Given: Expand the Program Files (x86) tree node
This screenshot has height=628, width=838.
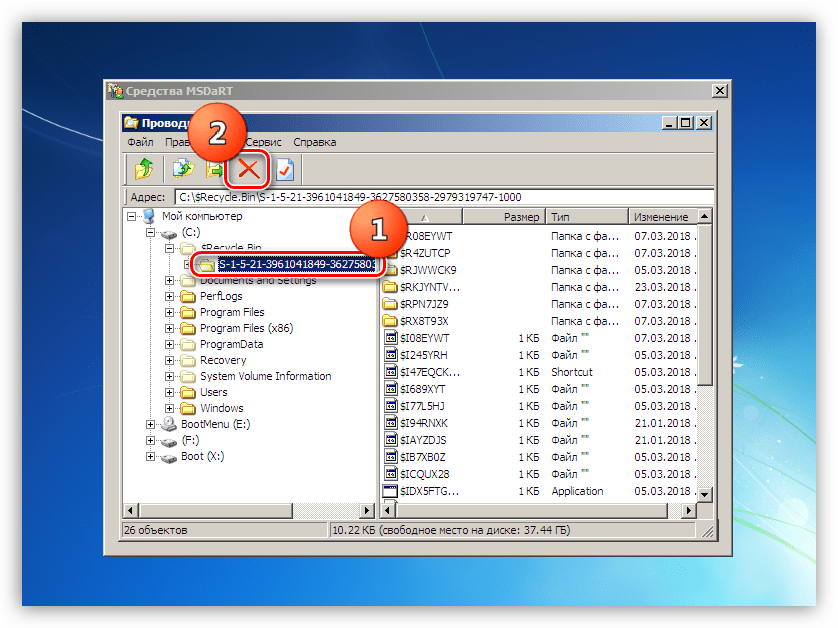Looking at the screenshot, I should [170, 329].
